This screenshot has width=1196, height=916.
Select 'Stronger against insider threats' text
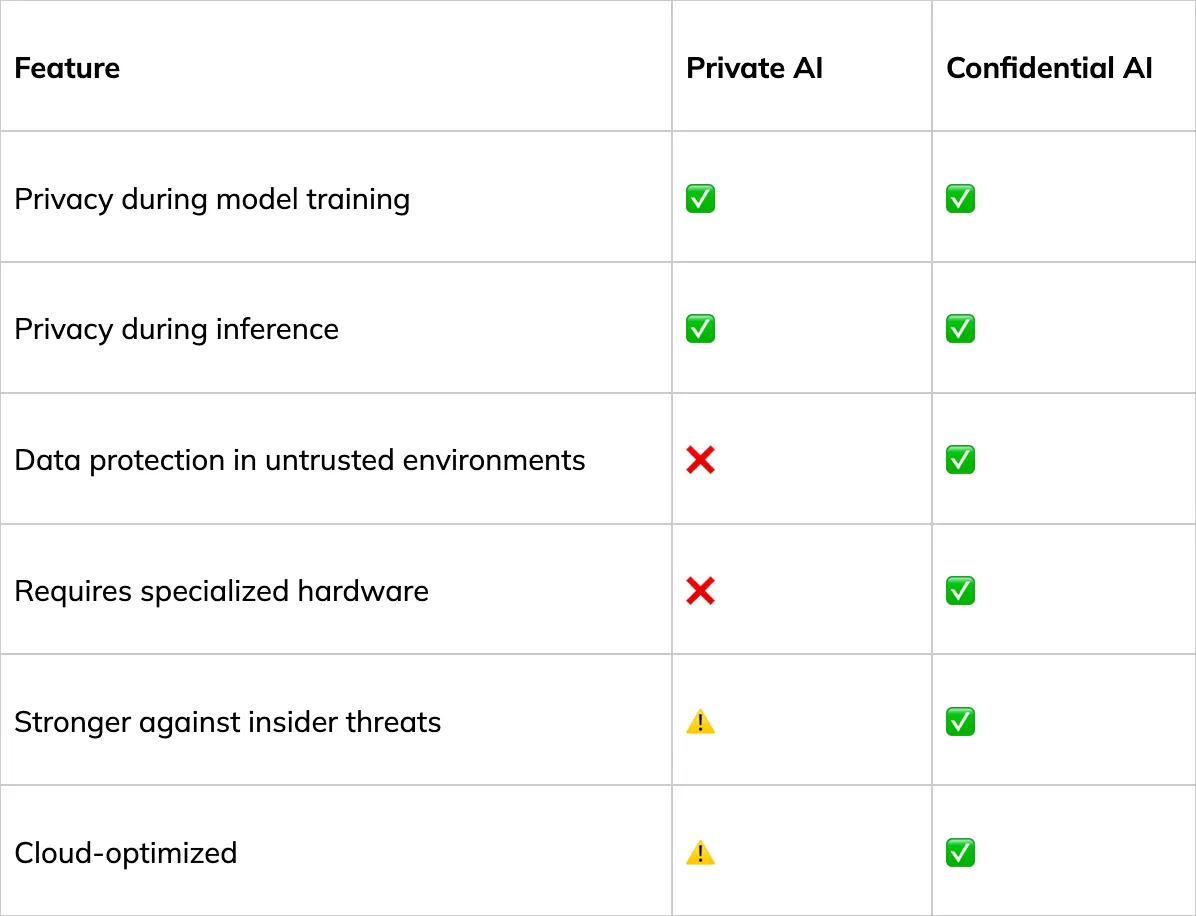227,722
